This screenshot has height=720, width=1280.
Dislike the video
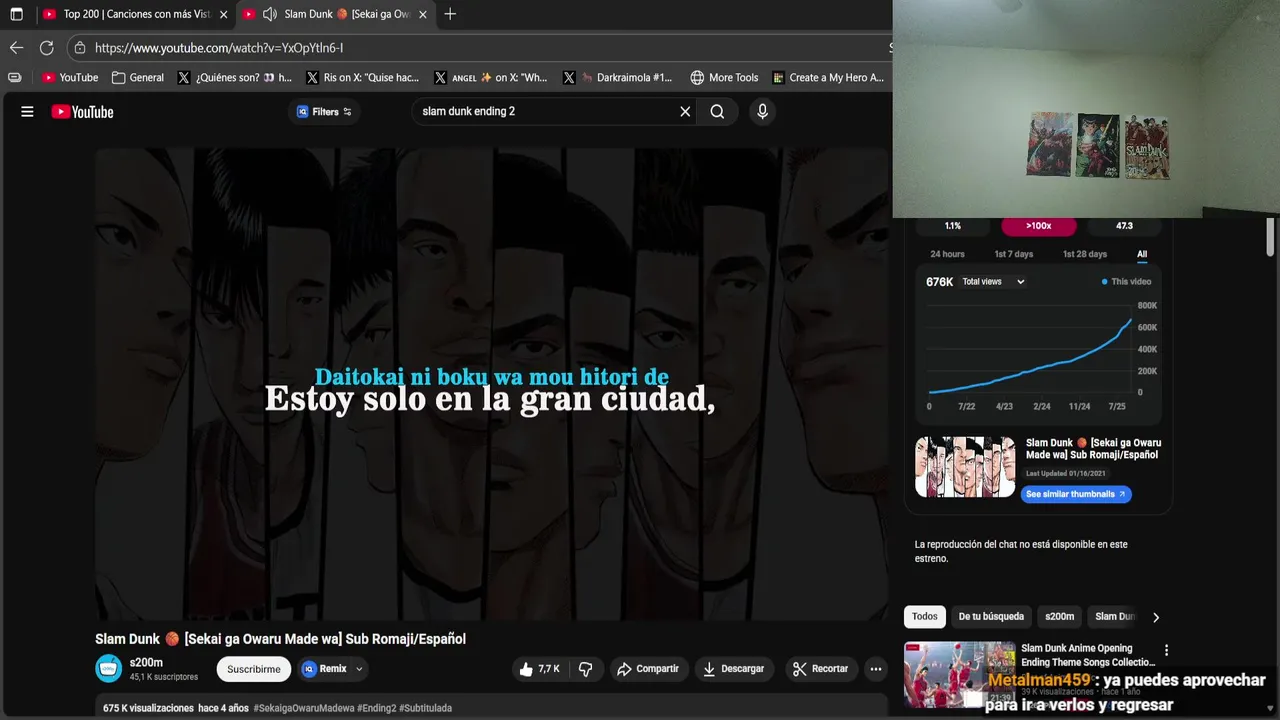586,669
